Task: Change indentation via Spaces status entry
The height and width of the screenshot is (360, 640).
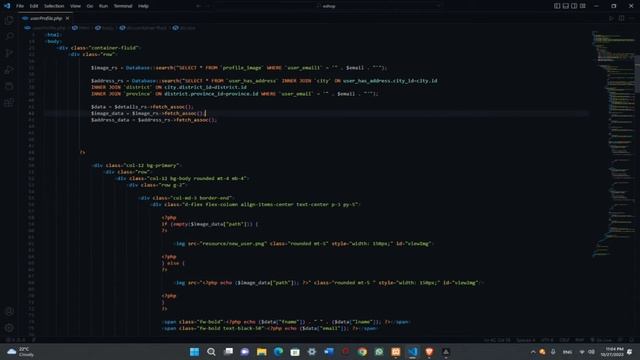Action: tap(525, 340)
